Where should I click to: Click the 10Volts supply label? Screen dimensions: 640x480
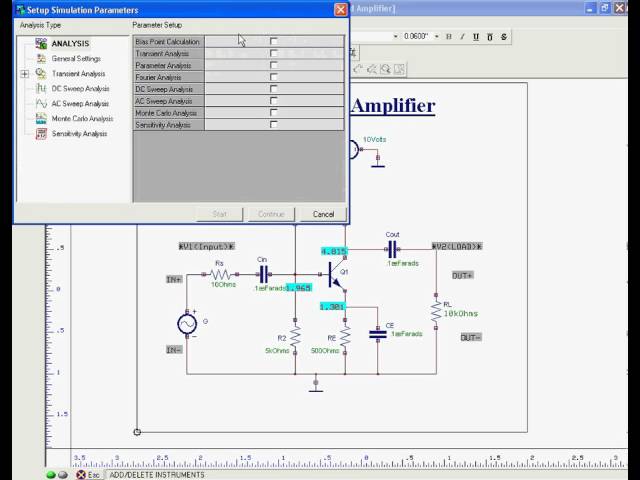pos(375,140)
